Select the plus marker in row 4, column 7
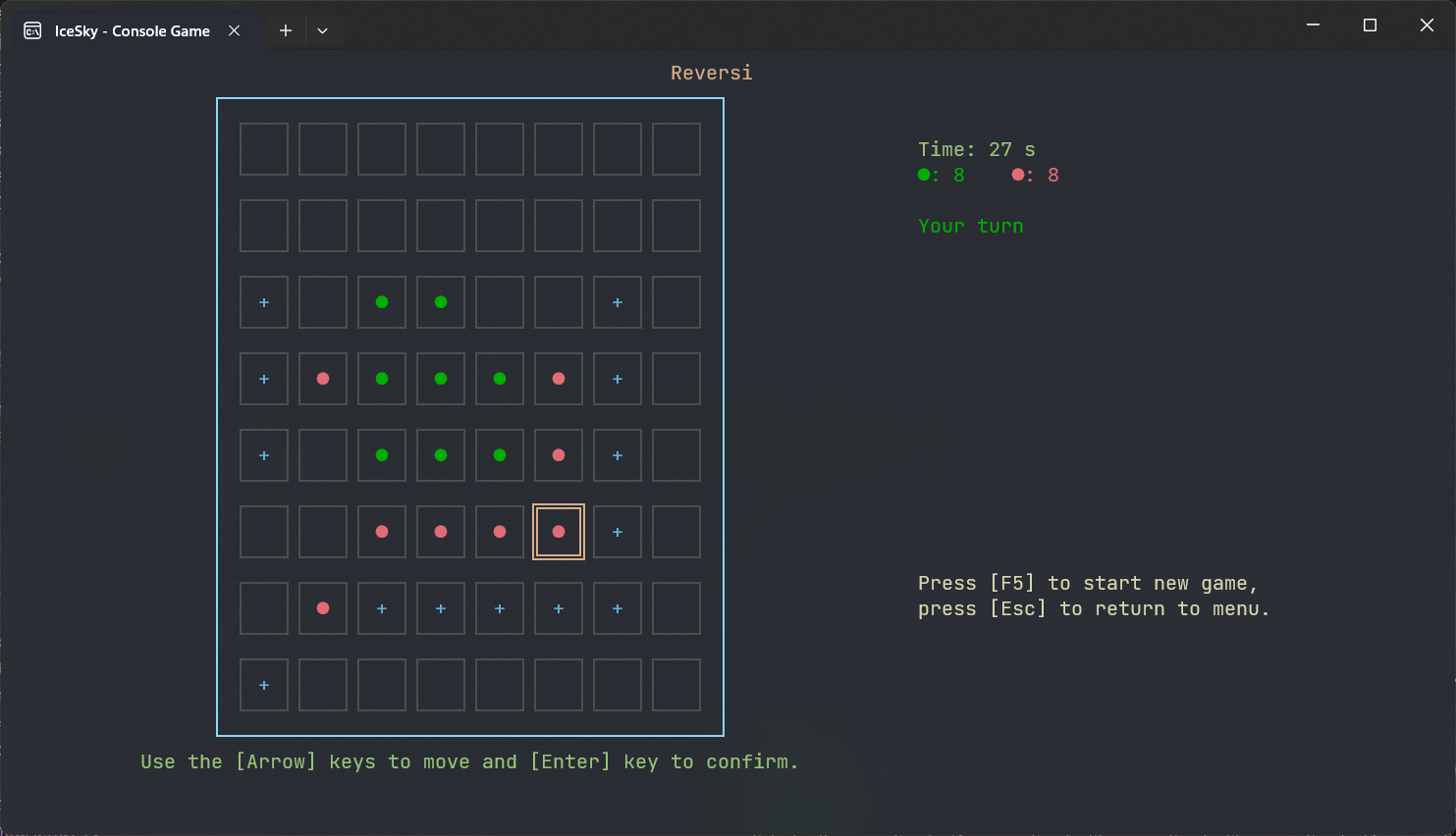Screen dimensions: 1456x836 pyautogui.click(x=618, y=379)
